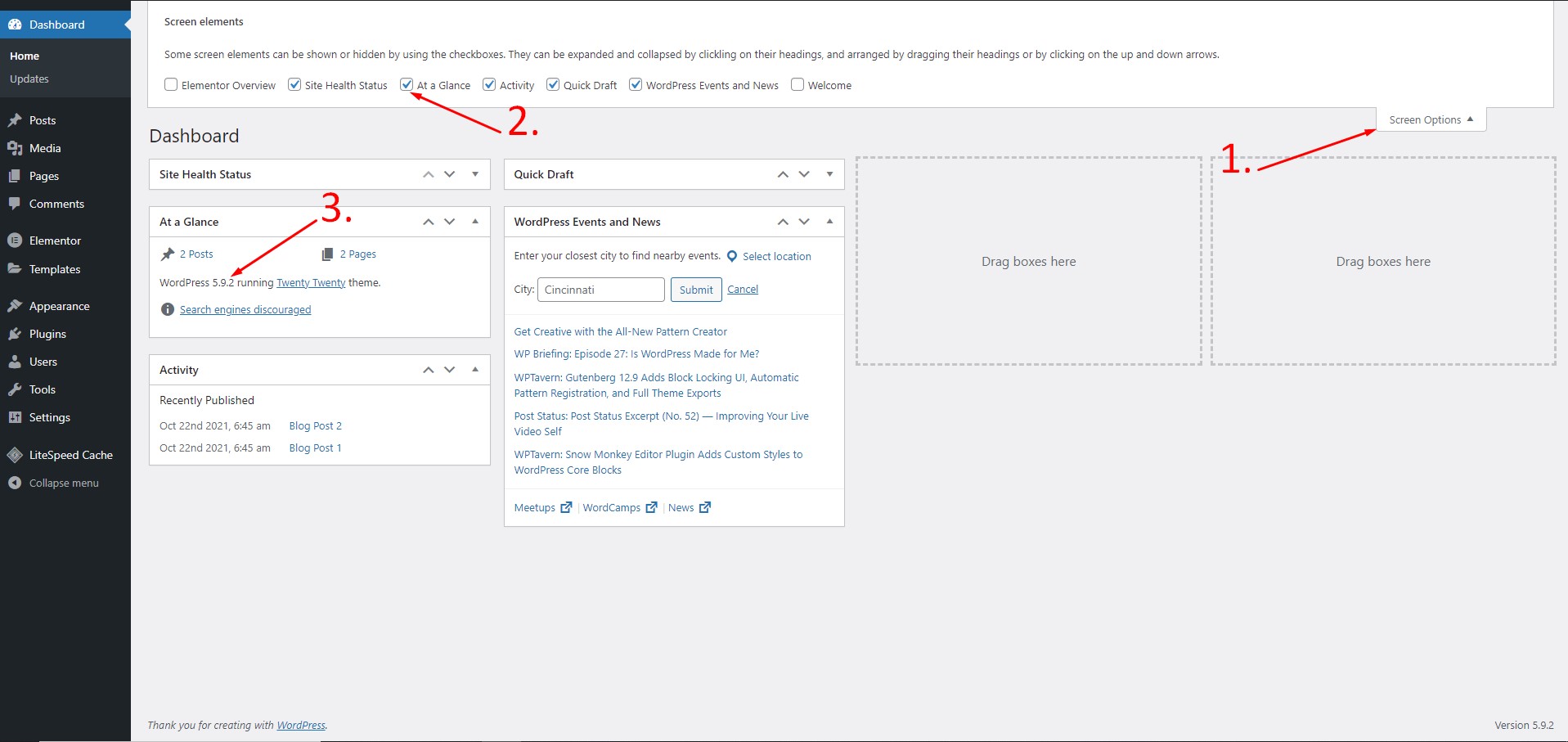Image resolution: width=1568 pixels, height=742 pixels.
Task: Move Site Health Status box up
Action: 429,174
